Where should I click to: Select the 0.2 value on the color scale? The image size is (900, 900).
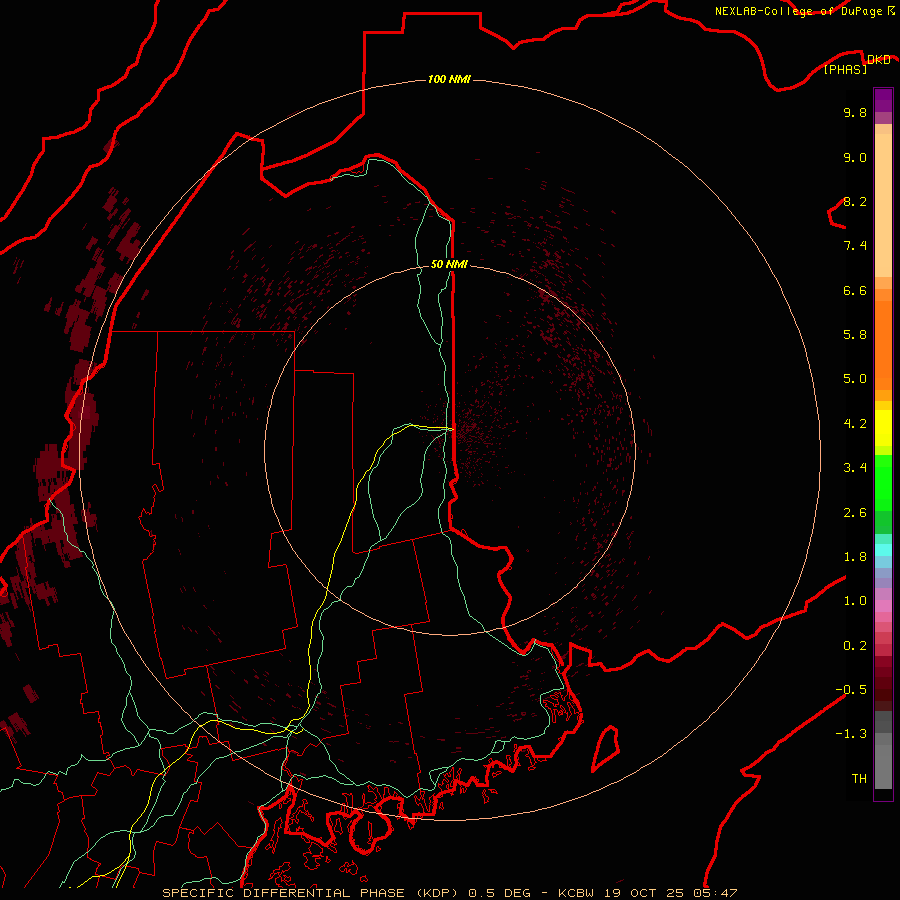[x=855, y=646]
